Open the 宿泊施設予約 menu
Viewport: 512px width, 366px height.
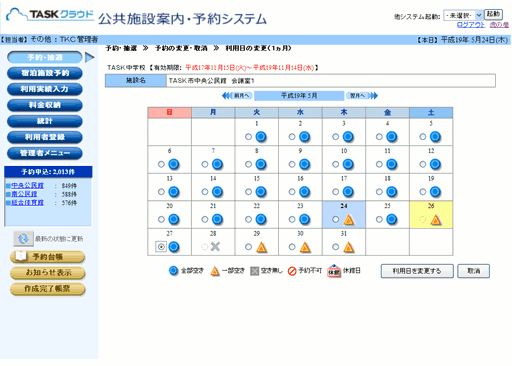pos(45,73)
